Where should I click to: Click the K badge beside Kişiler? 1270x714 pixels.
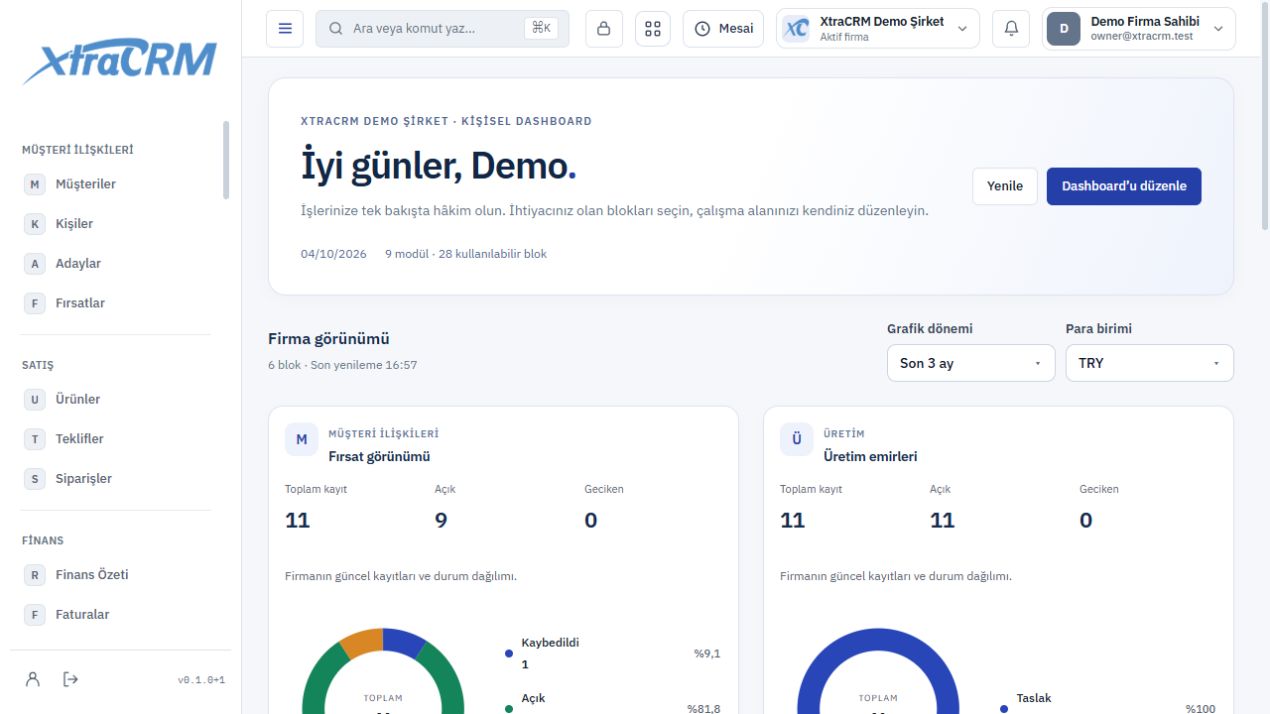click(x=35, y=224)
